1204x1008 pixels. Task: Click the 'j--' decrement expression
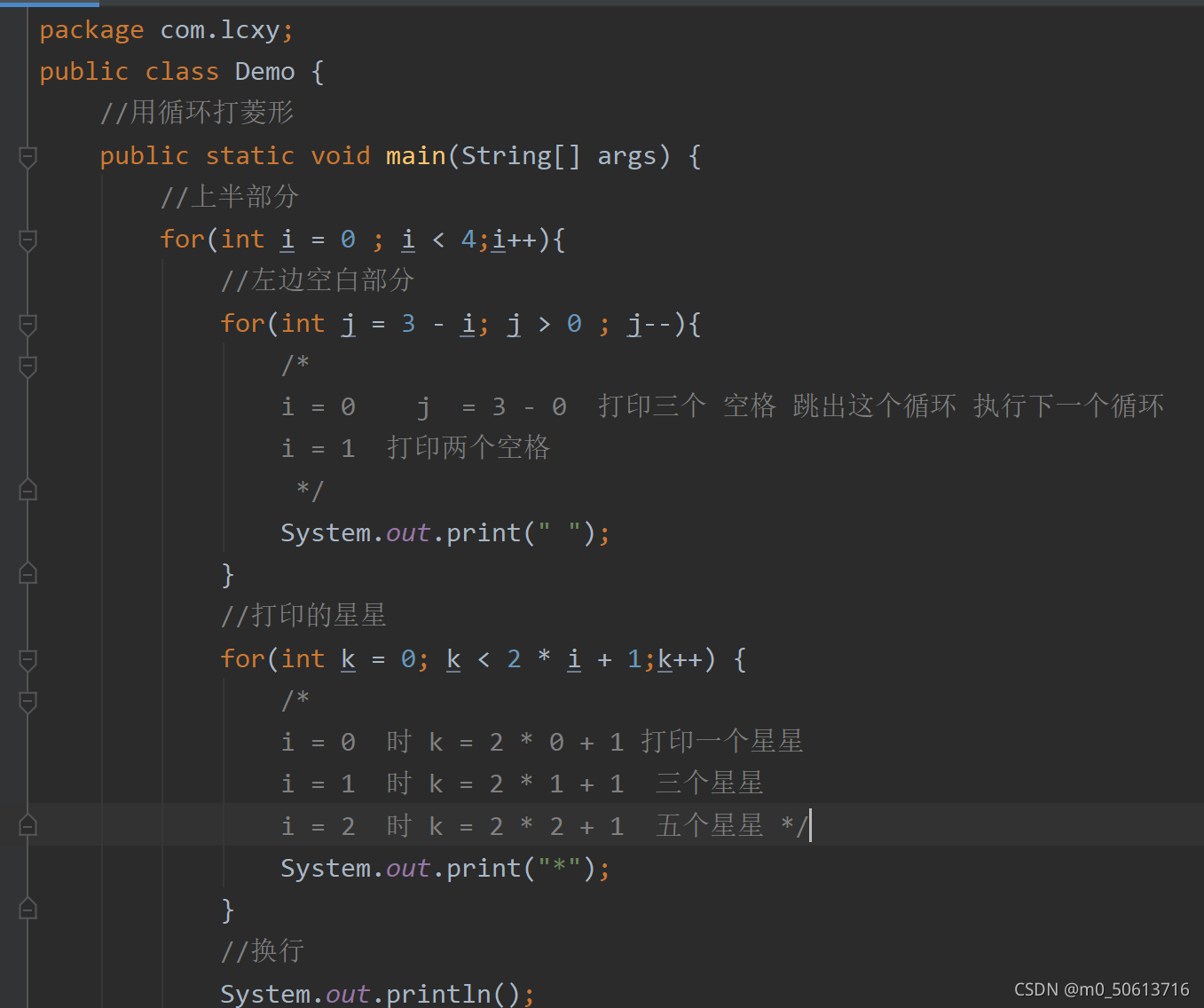pos(649,324)
